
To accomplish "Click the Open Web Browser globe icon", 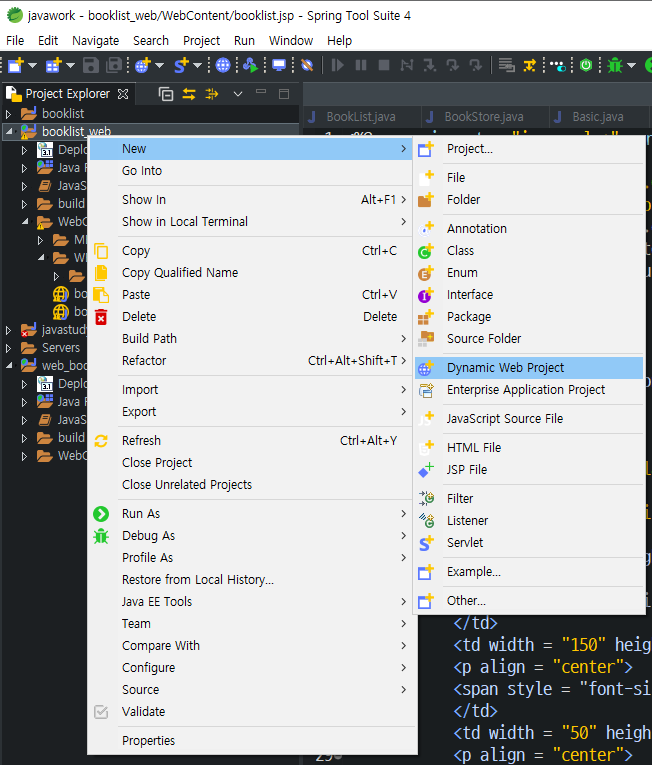I will coord(223,65).
